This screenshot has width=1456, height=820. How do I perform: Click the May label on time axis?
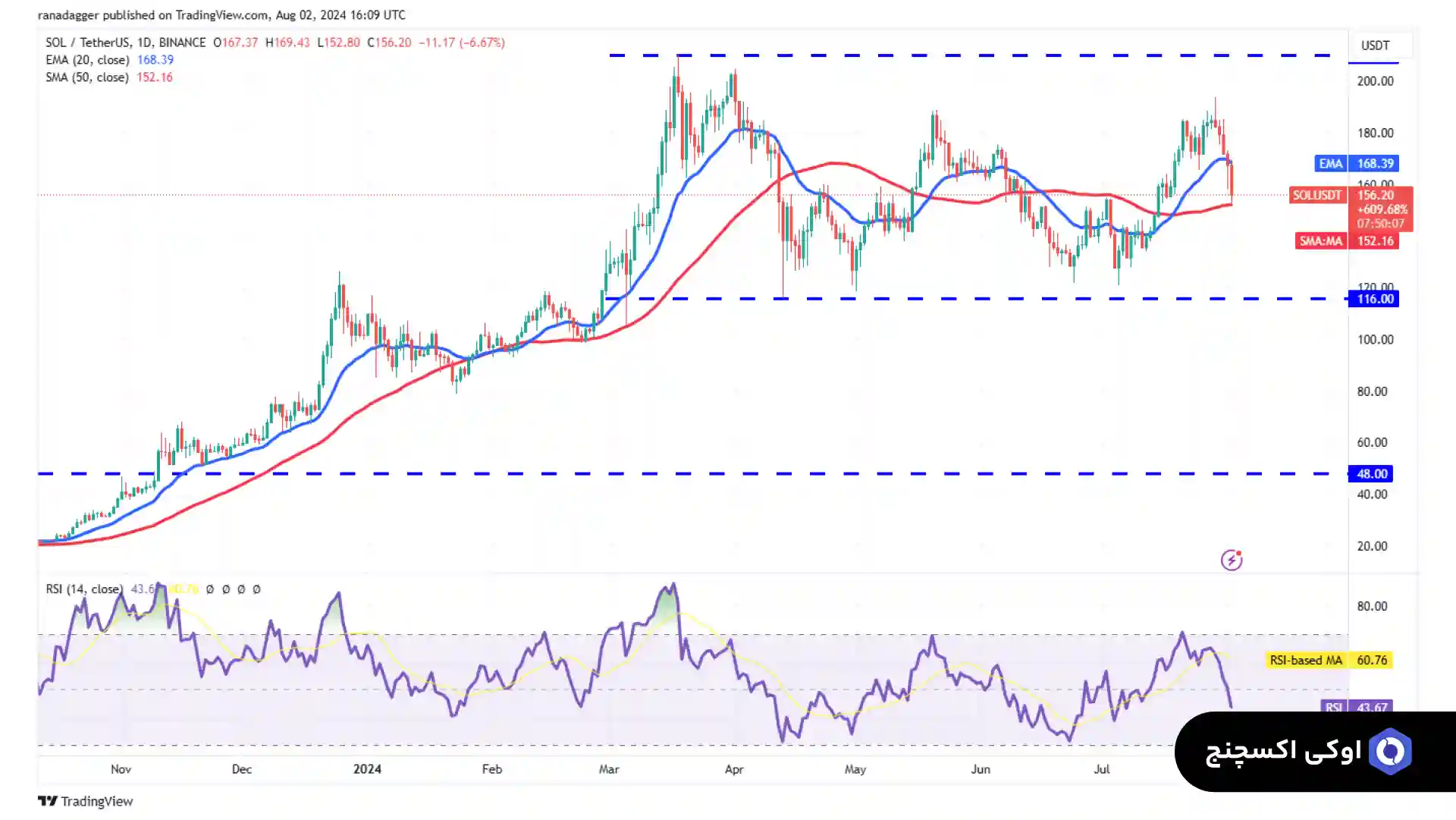855,769
